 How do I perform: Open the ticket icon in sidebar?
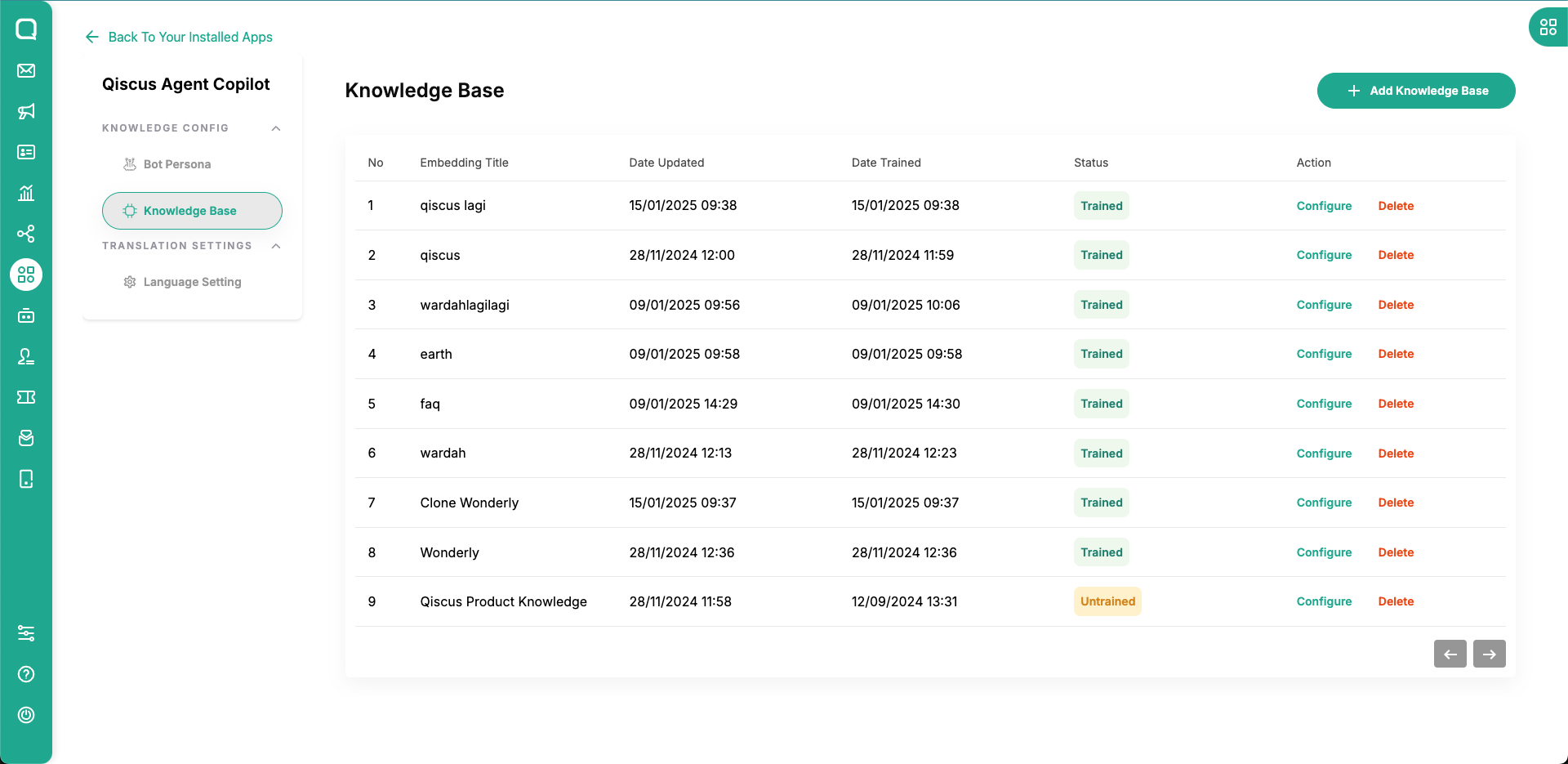click(x=26, y=397)
